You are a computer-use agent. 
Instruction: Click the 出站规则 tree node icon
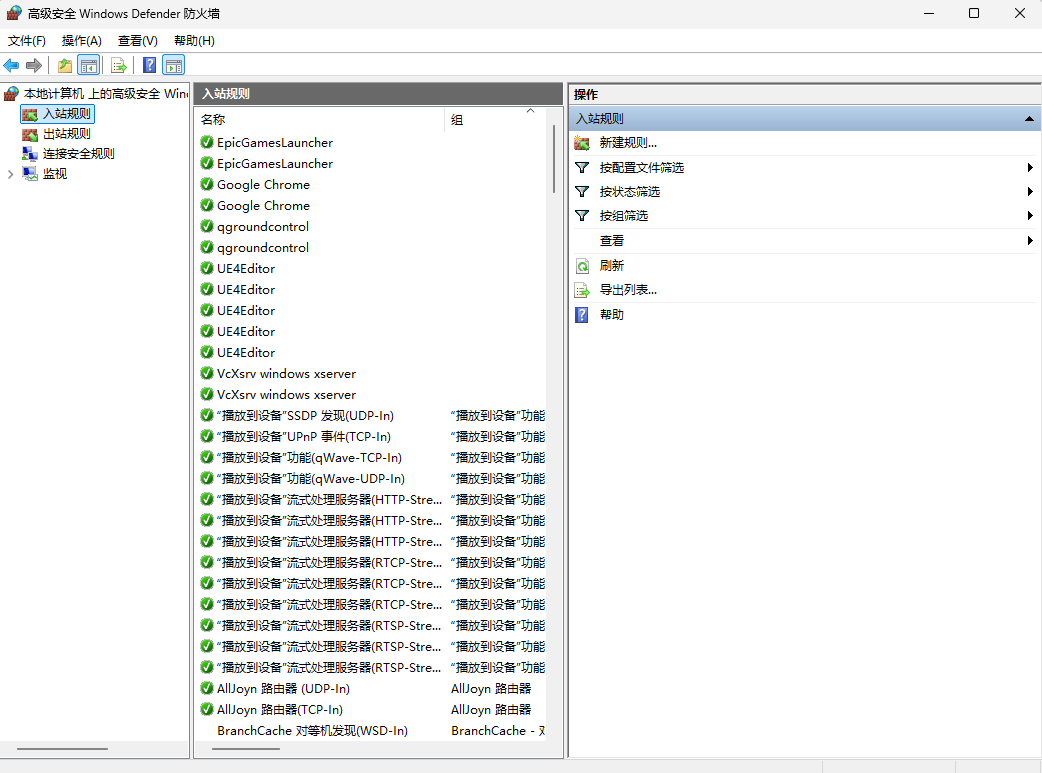point(30,134)
